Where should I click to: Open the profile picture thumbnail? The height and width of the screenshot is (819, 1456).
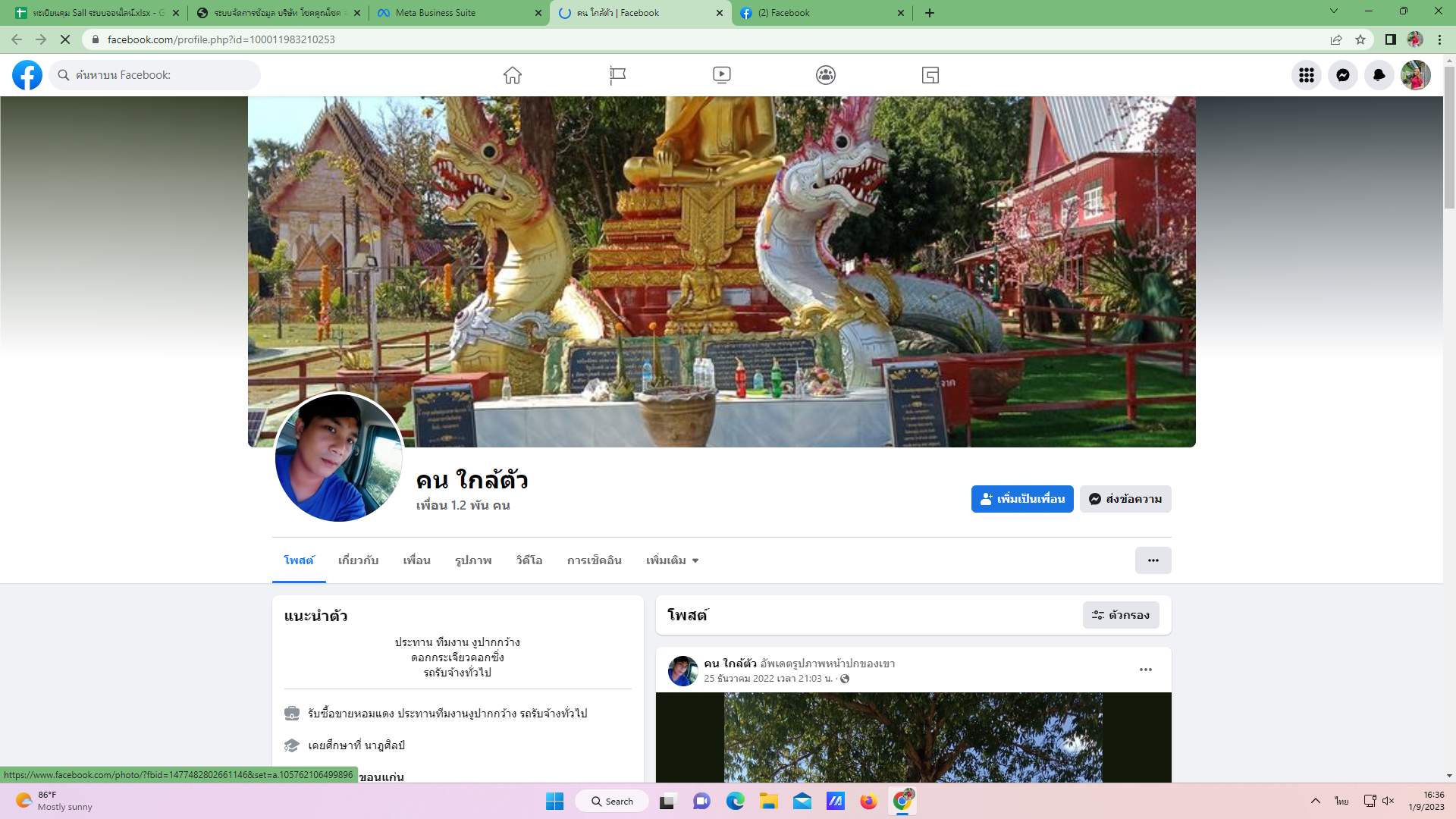pyautogui.click(x=338, y=457)
